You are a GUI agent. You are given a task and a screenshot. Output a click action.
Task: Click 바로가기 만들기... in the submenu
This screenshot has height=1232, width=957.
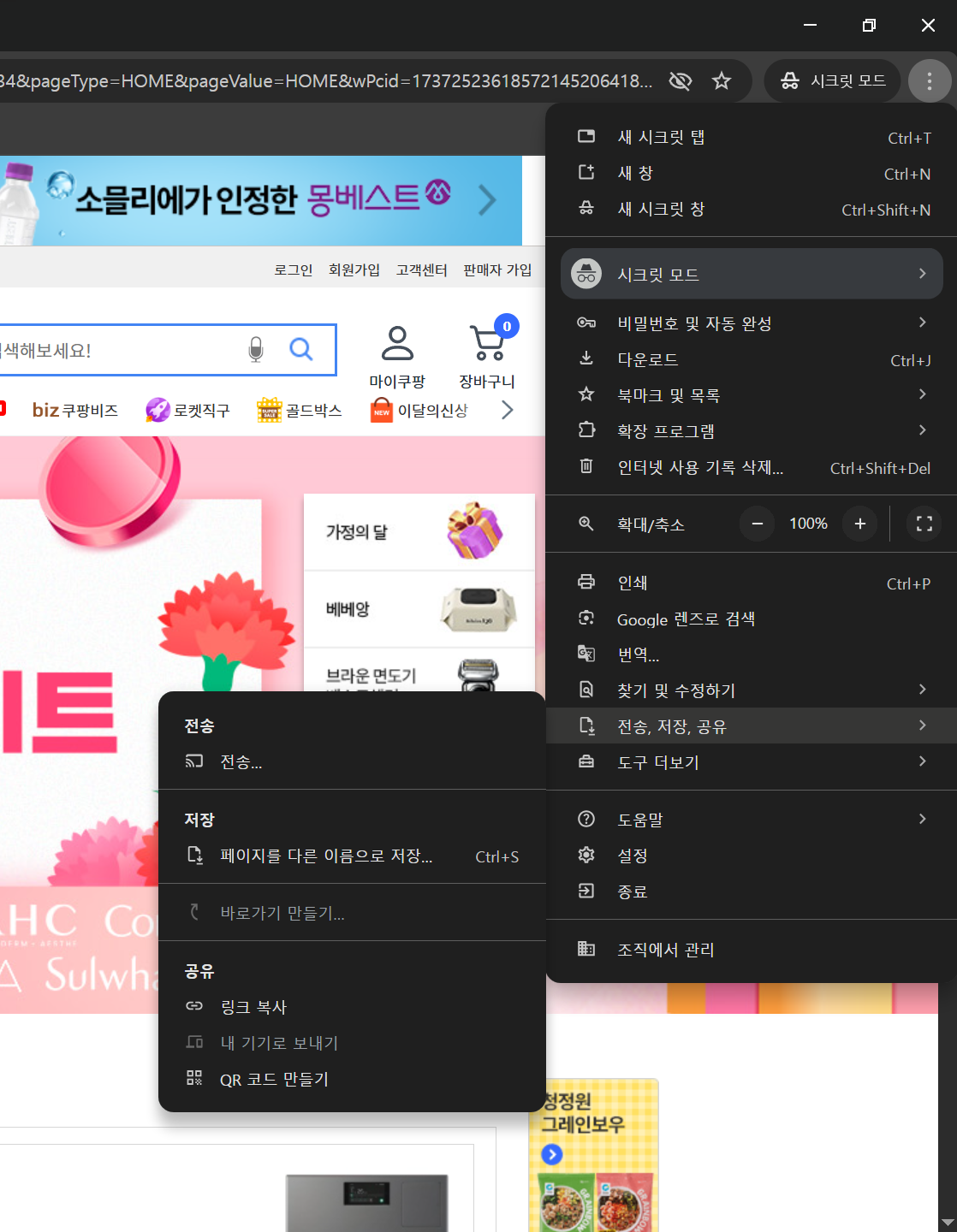pos(352,913)
